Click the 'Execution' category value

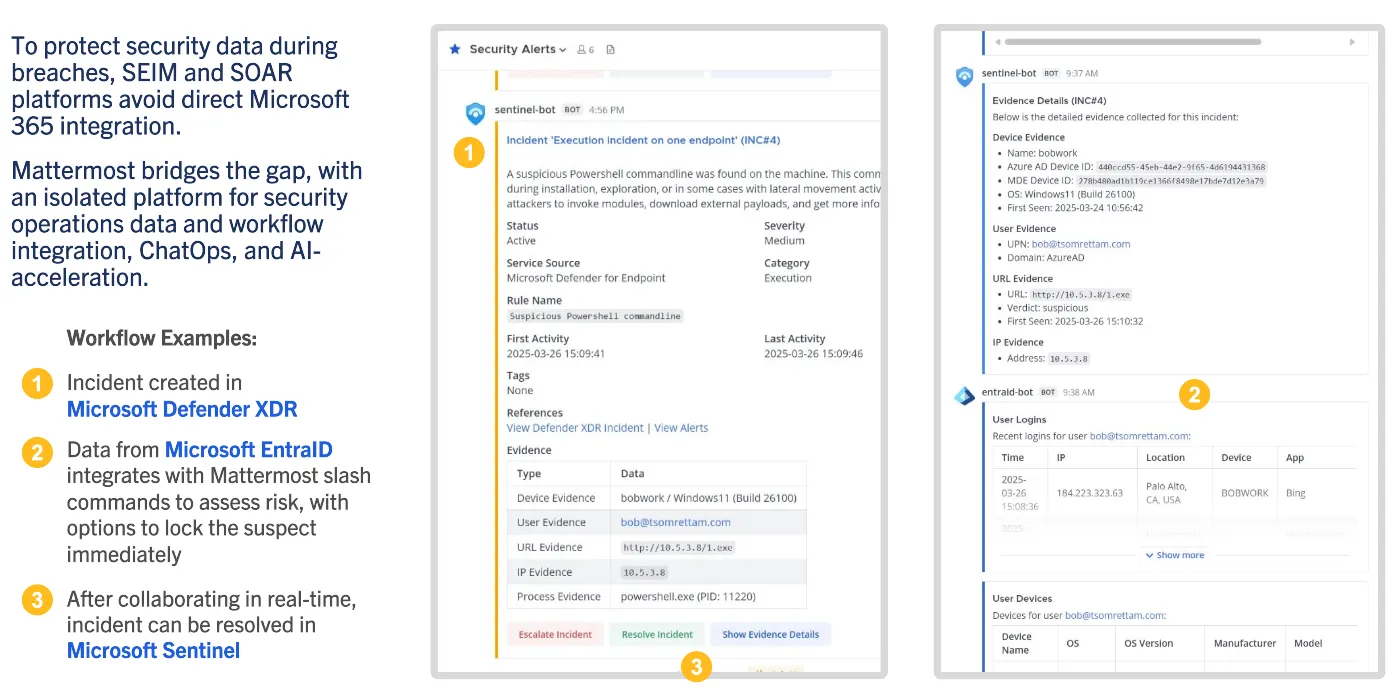click(x=788, y=278)
